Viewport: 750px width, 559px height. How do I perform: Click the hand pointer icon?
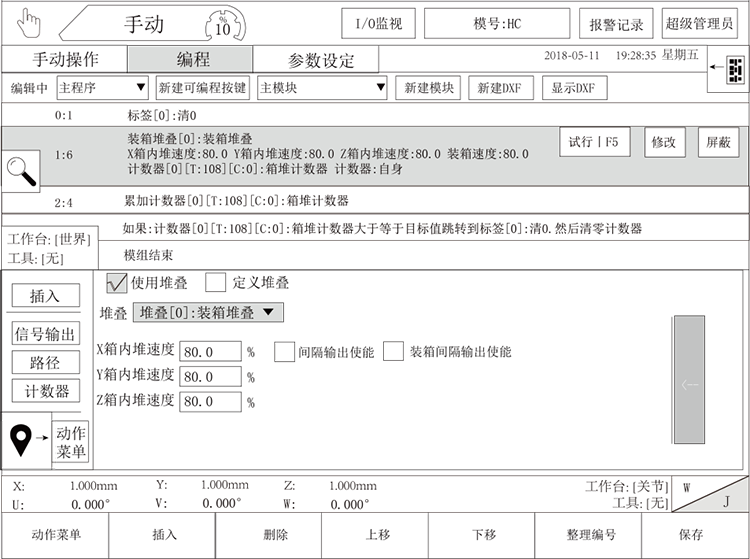(x=30, y=23)
